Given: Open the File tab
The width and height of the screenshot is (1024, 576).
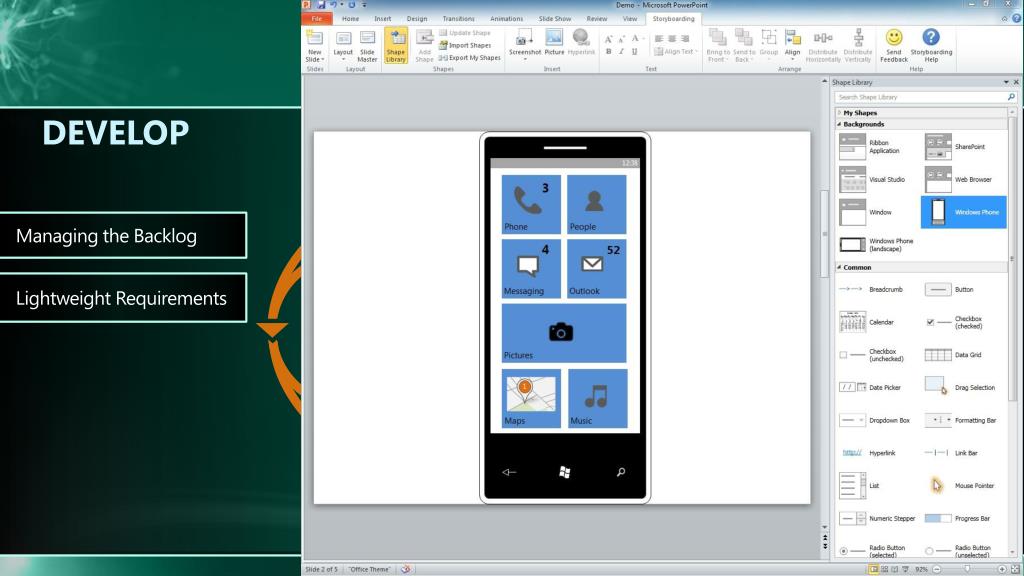Looking at the screenshot, I should [x=316, y=18].
